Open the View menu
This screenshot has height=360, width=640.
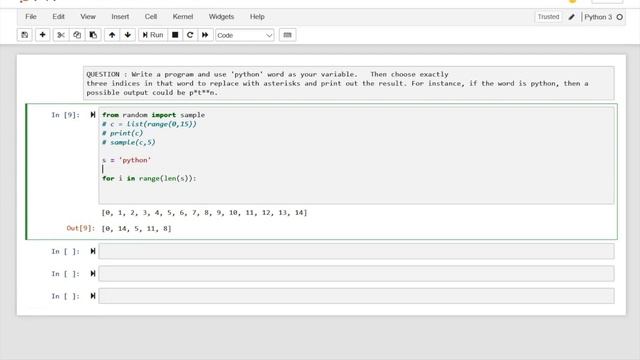[88, 17]
